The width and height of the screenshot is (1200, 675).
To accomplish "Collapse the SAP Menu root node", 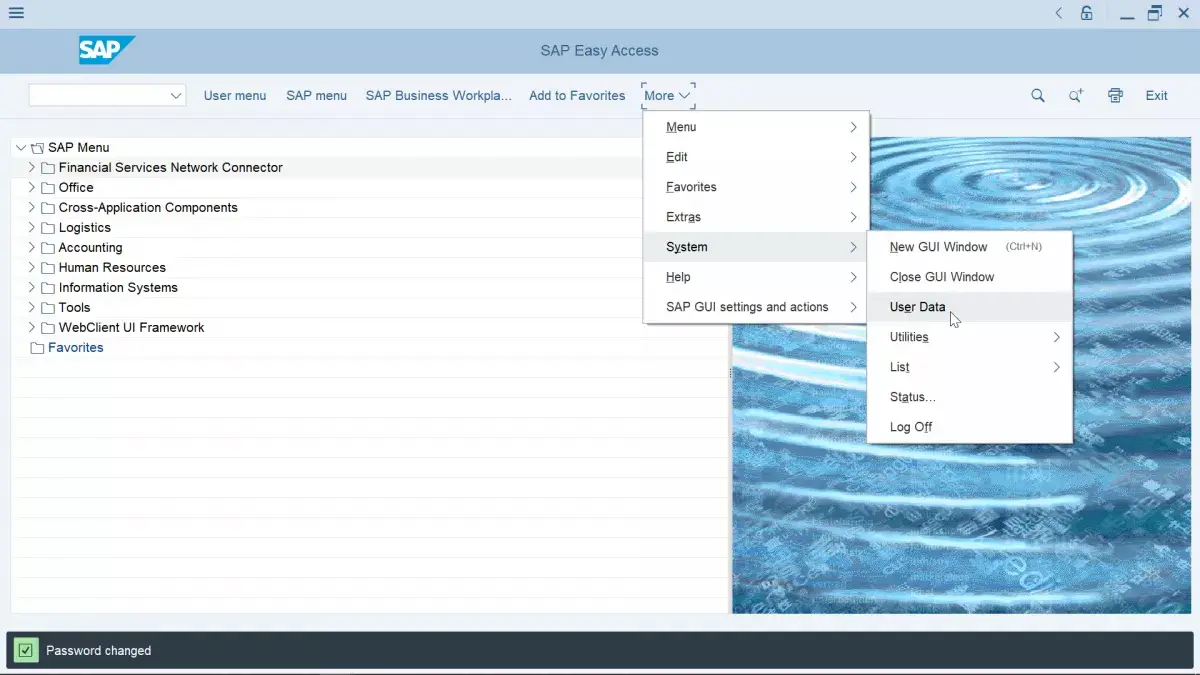I will pos(21,148).
